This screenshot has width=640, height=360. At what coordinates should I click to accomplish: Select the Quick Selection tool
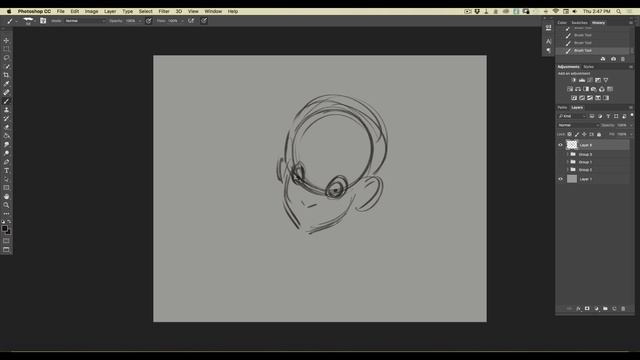pyautogui.click(x=6, y=67)
